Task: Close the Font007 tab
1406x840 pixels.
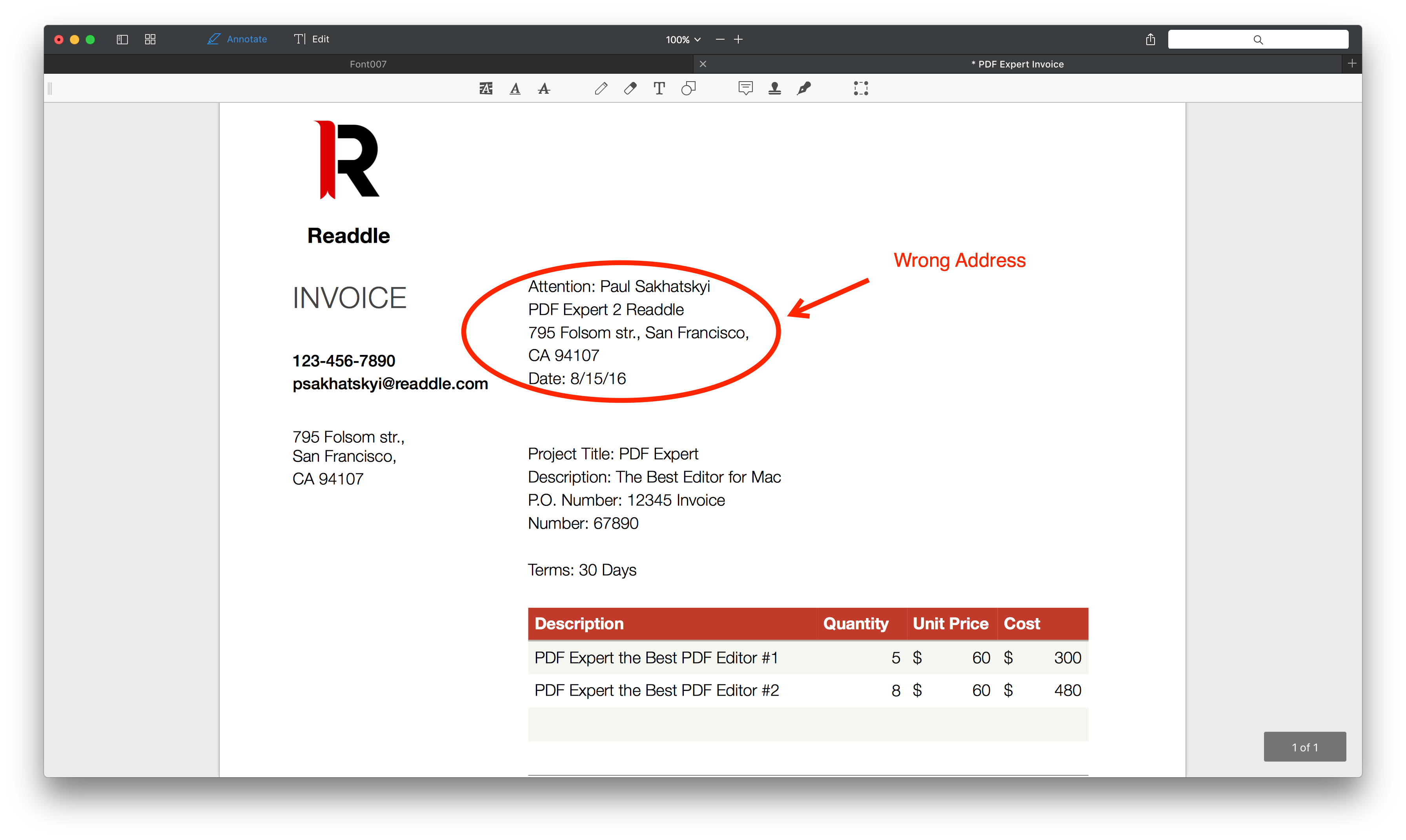Action: click(x=703, y=64)
